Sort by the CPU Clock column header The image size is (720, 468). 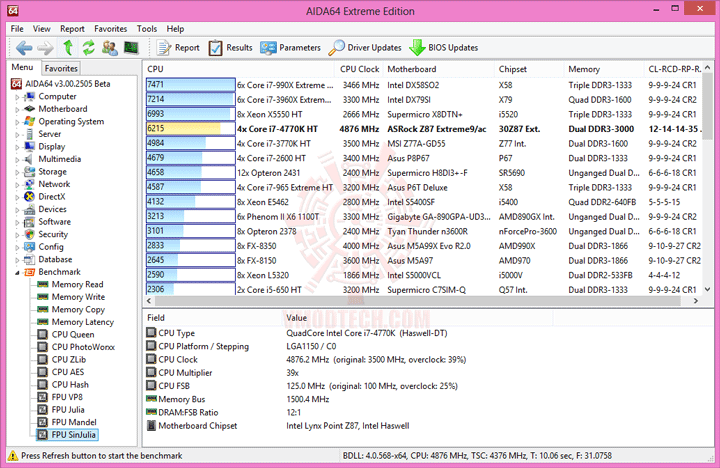click(x=359, y=69)
